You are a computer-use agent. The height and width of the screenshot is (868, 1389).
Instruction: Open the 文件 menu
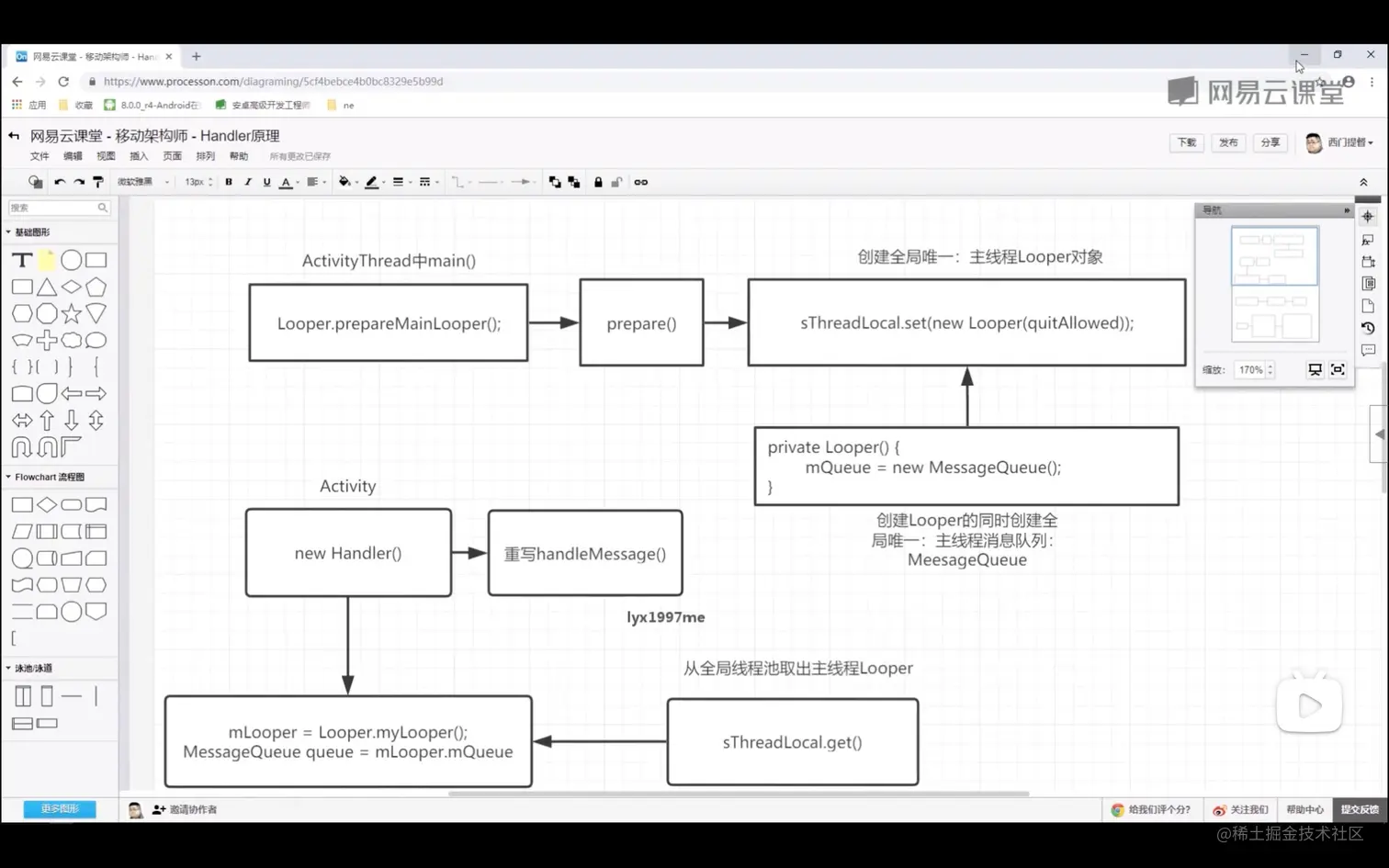pyautogui.click(x=40, y=156)
